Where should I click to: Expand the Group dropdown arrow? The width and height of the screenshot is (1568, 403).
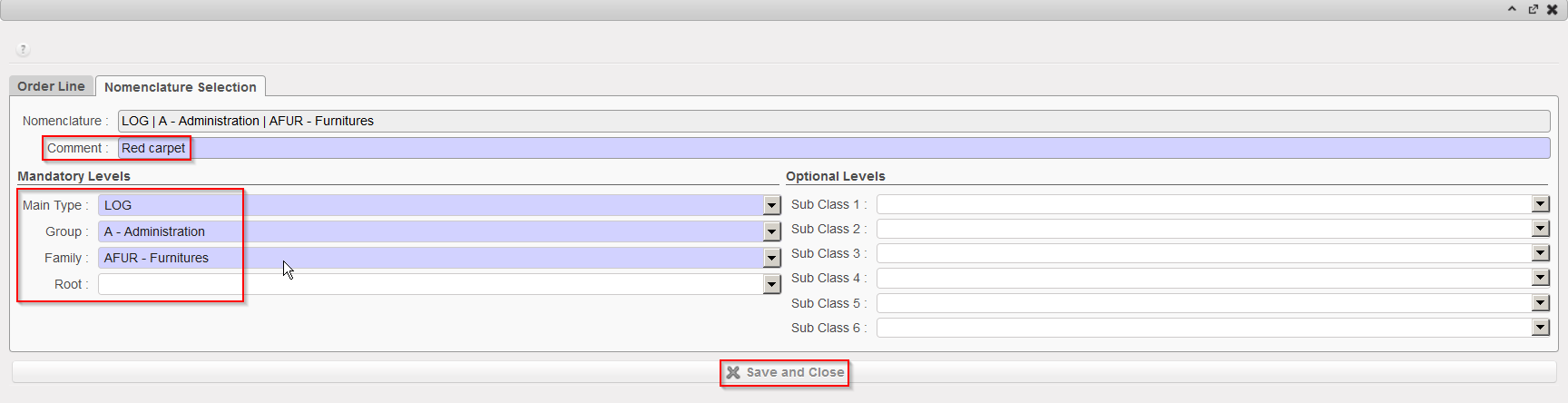(x=772, y=231)
